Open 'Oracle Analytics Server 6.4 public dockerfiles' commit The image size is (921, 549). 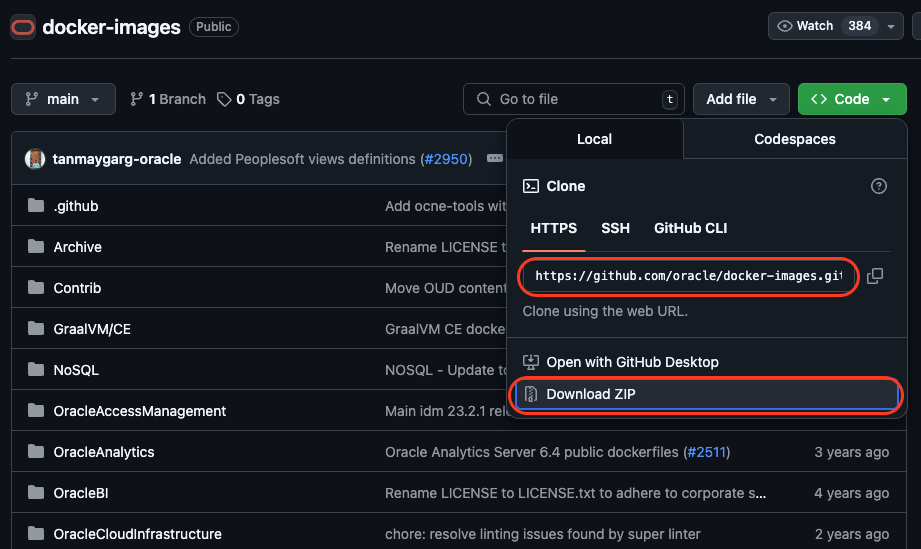click(x=531, y=452)
